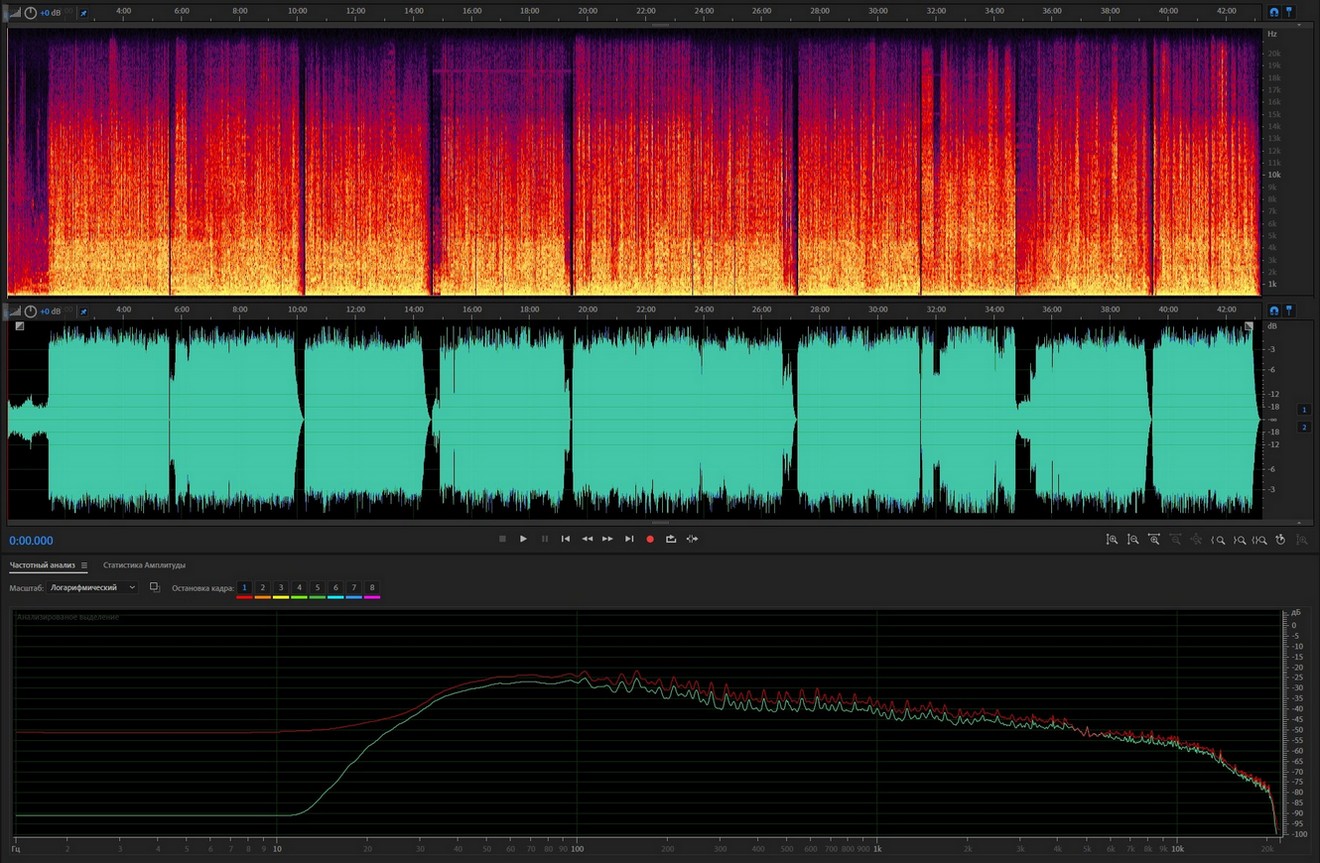This screenshot has height=863, width=1320.
Task: Open Частотный анализ panel menu icon
Action: pyautogui.click(x=84, y=565)
